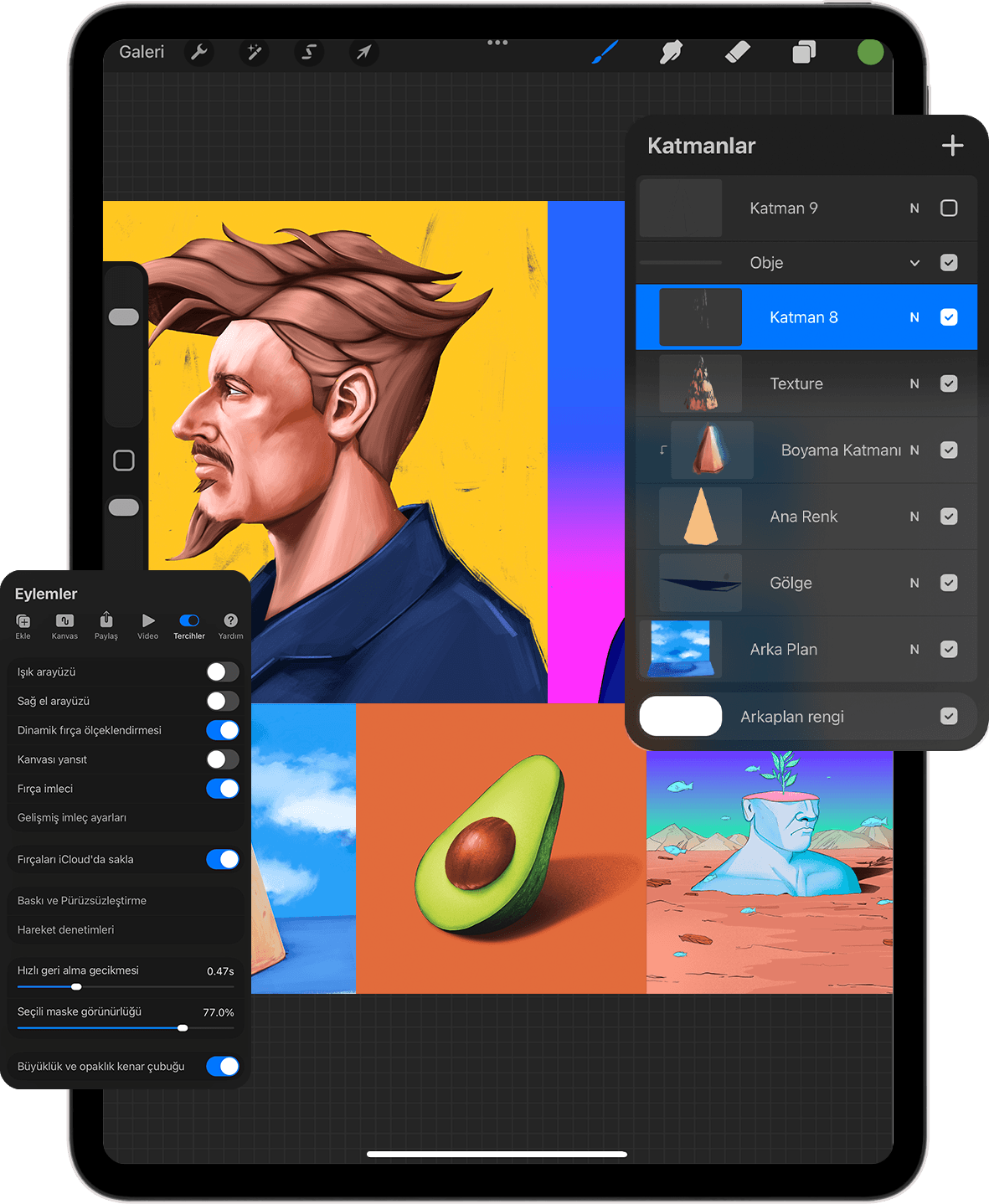Select the Eraser tool
The width and height of the screenshot is (989, 1204).
tap(737, 52)
